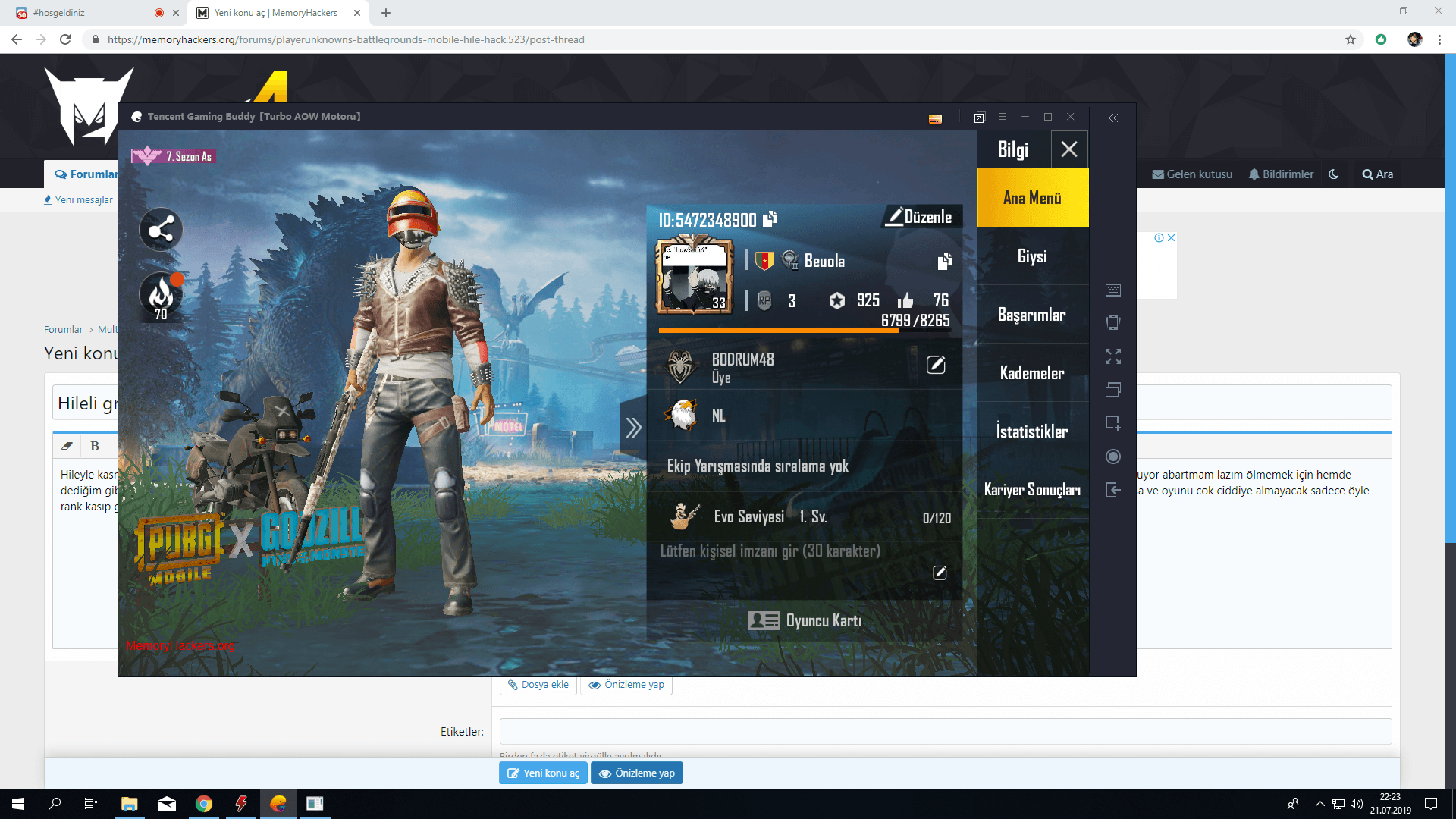Click the Önizleme yap button beside Dosya ekle

pos(626,685)
